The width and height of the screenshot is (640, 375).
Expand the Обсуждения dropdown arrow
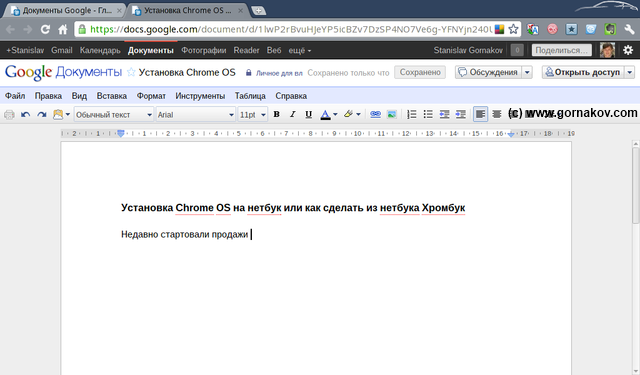(x=527, y=72)
